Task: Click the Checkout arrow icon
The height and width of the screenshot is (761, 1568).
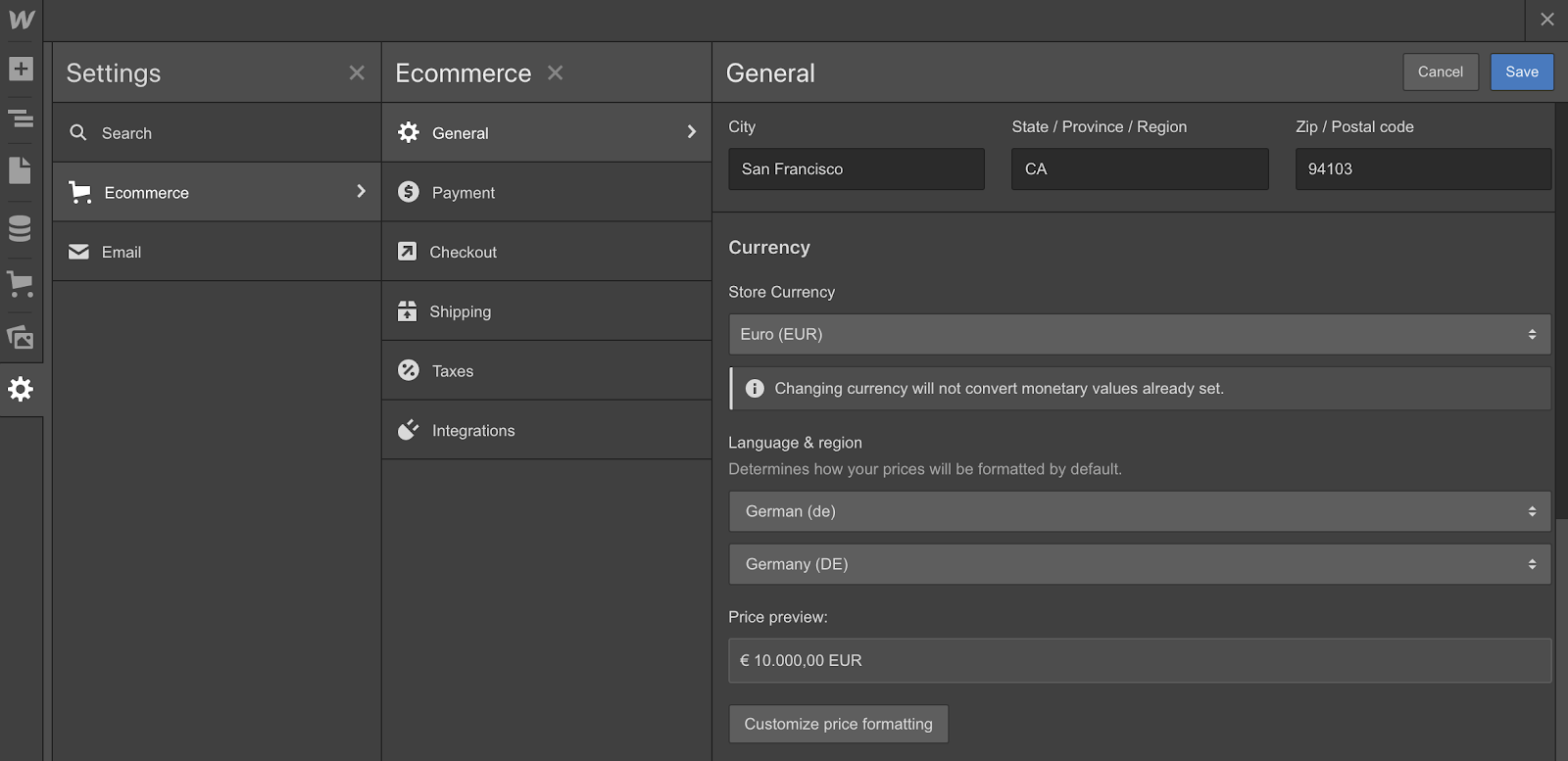Action: coord(407,252)
